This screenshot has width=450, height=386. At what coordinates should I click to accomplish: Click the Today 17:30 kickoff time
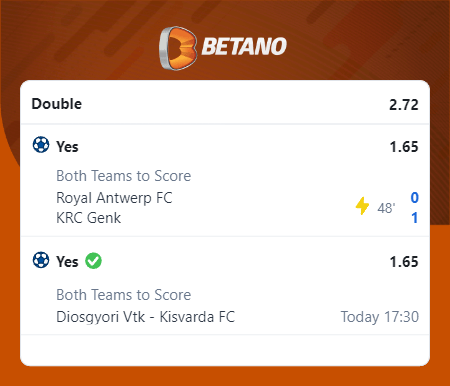380,317
